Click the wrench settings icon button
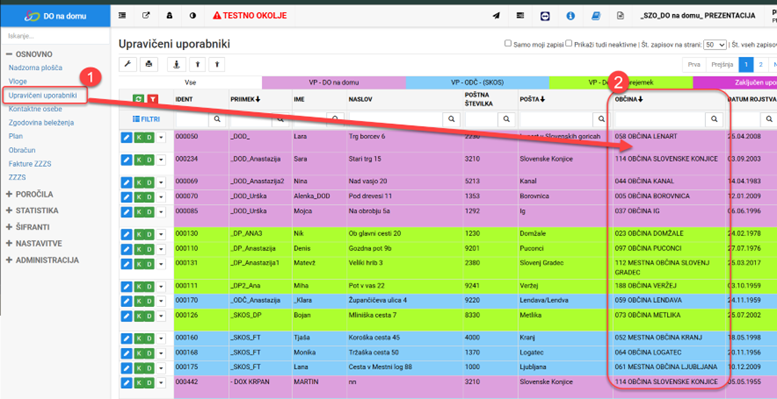 pyautogui.click(x=127, y=64)
